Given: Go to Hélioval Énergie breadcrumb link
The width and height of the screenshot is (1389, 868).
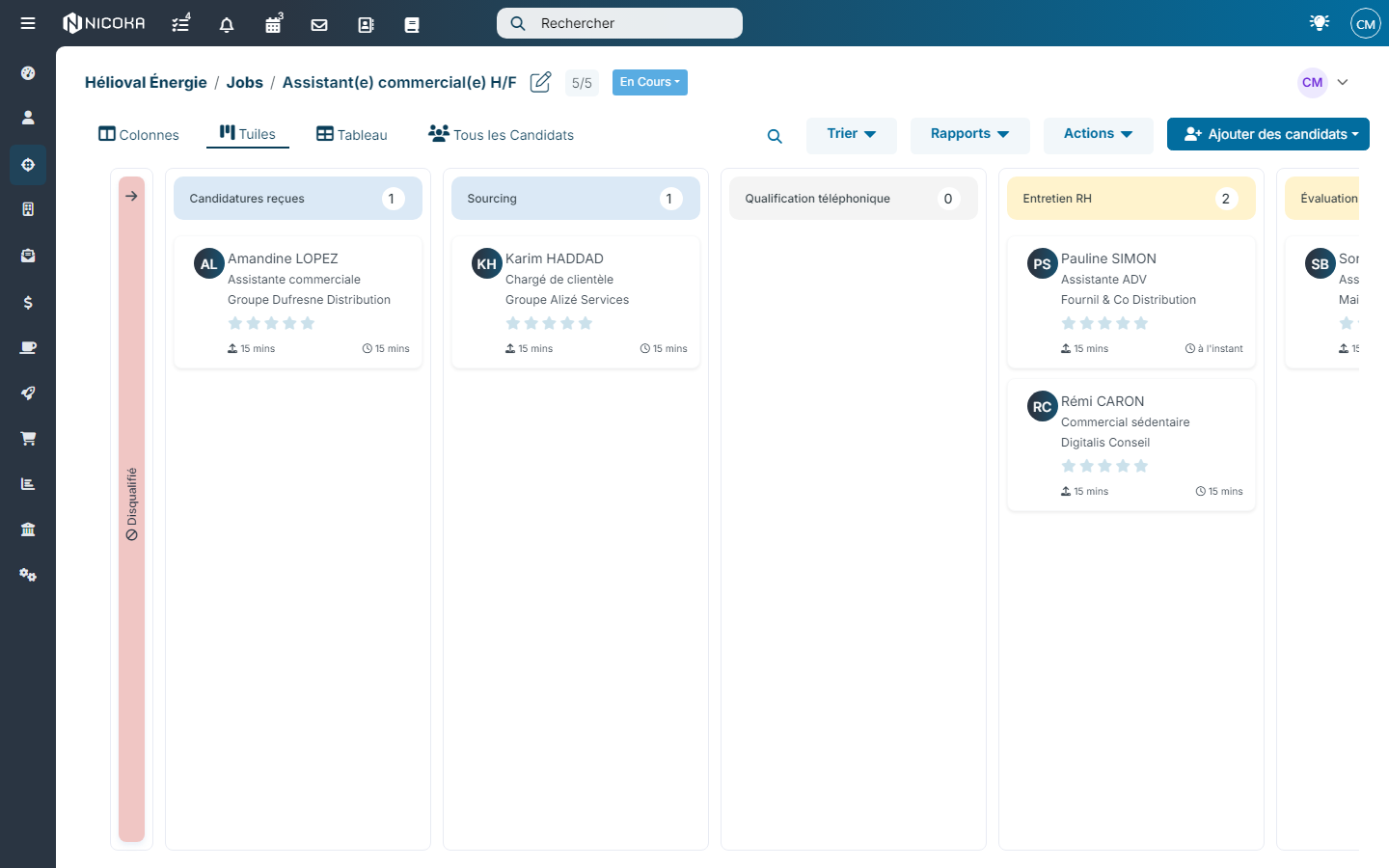Looking at the screenshot, I should point(146,82).
